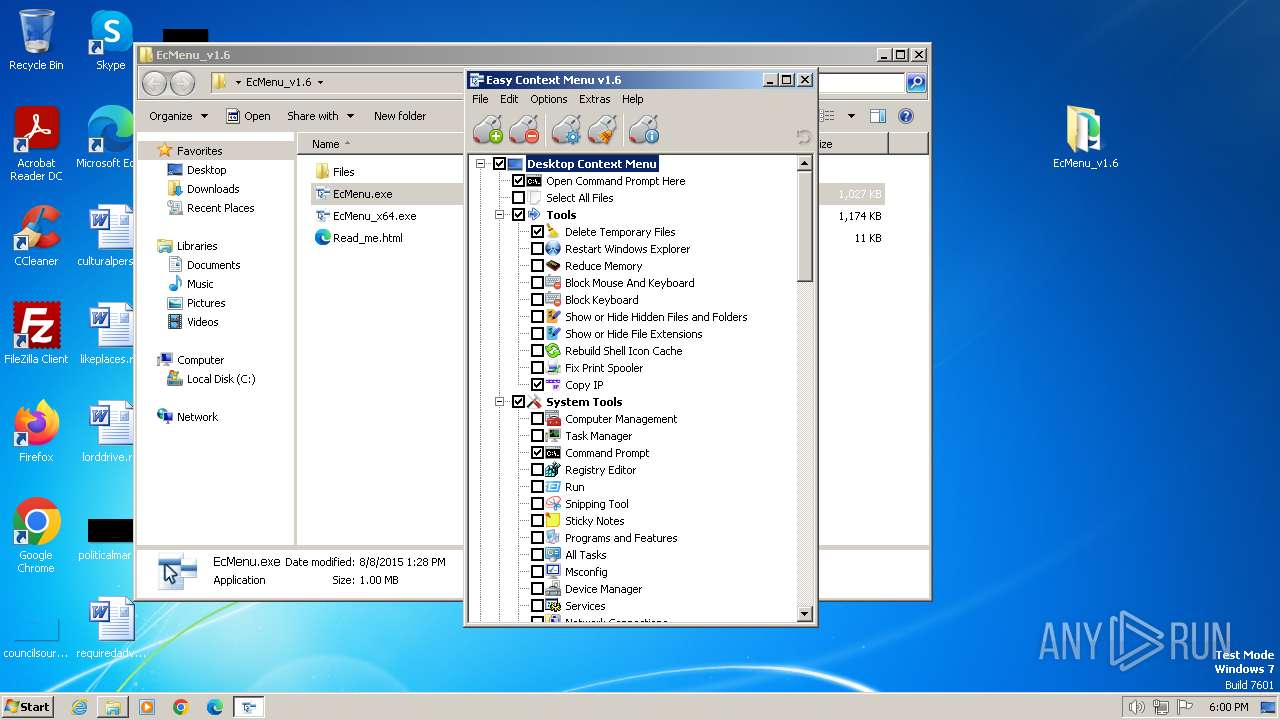This screenshot has height=720, width=1280.
Task: Click the New folder button in Explorer
Action: [x=400, y=116]
